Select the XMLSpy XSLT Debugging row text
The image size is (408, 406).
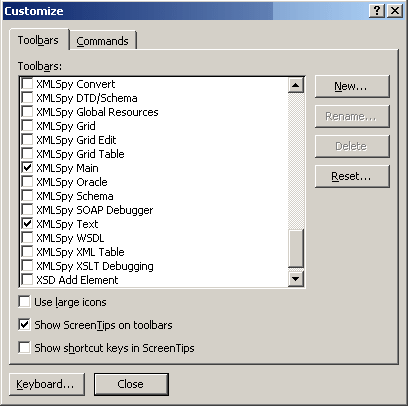click(95, 266)
